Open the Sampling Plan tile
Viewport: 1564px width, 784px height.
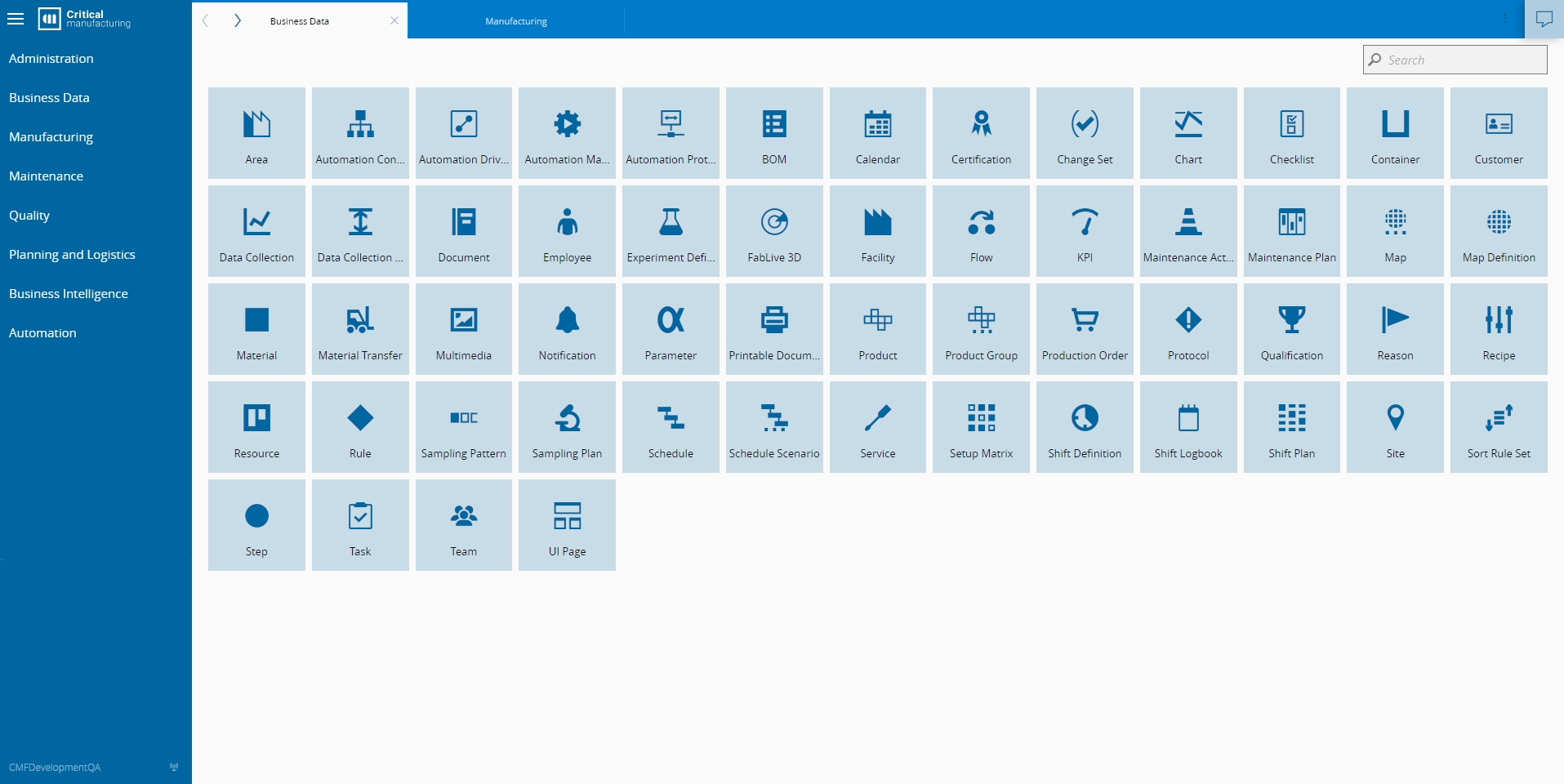(567, 427)
